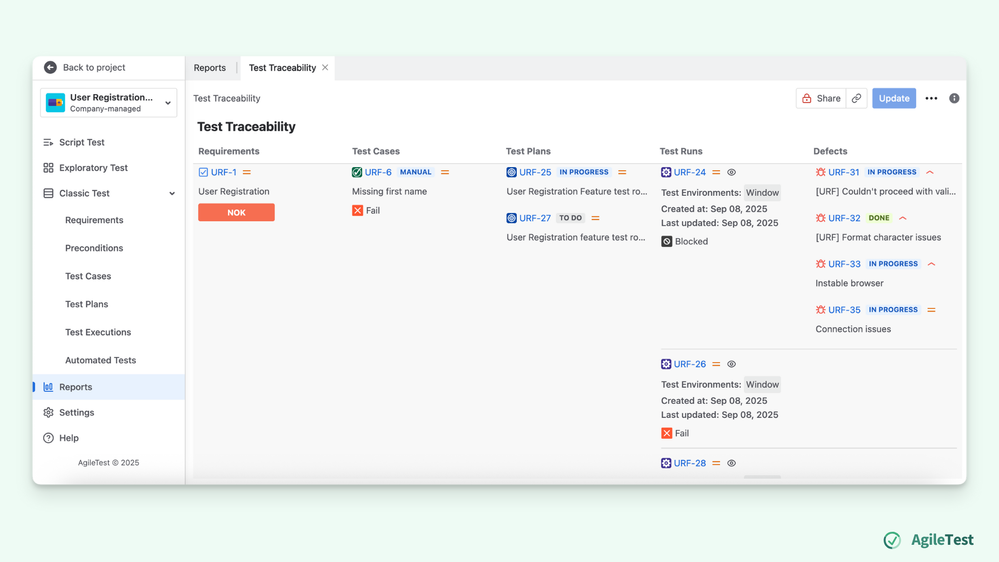Click the Fail status icon under URF-26

click(x=666, y=433)
